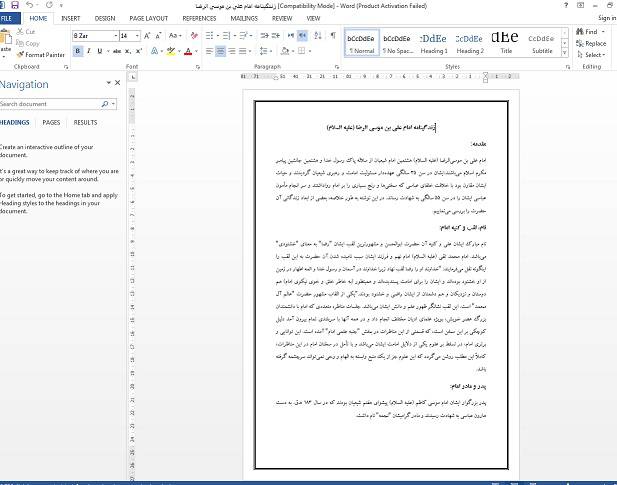617x485 pixels.
Task: Click the Paste clipboard icon
Action: tap(6, 37)
